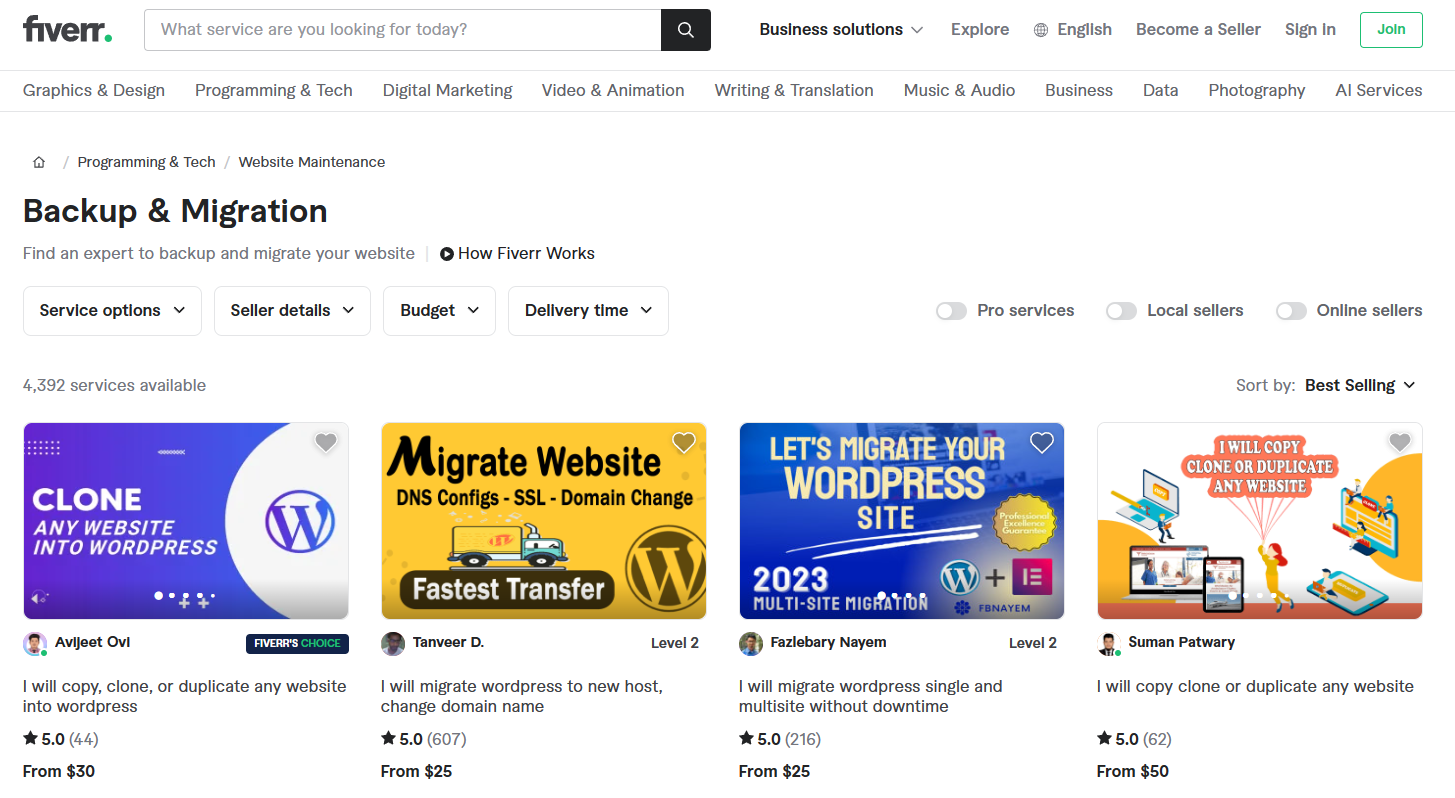Open Programming & Tech category
1455x798 pixels.
pyautogui.click(x=274, y=90)
